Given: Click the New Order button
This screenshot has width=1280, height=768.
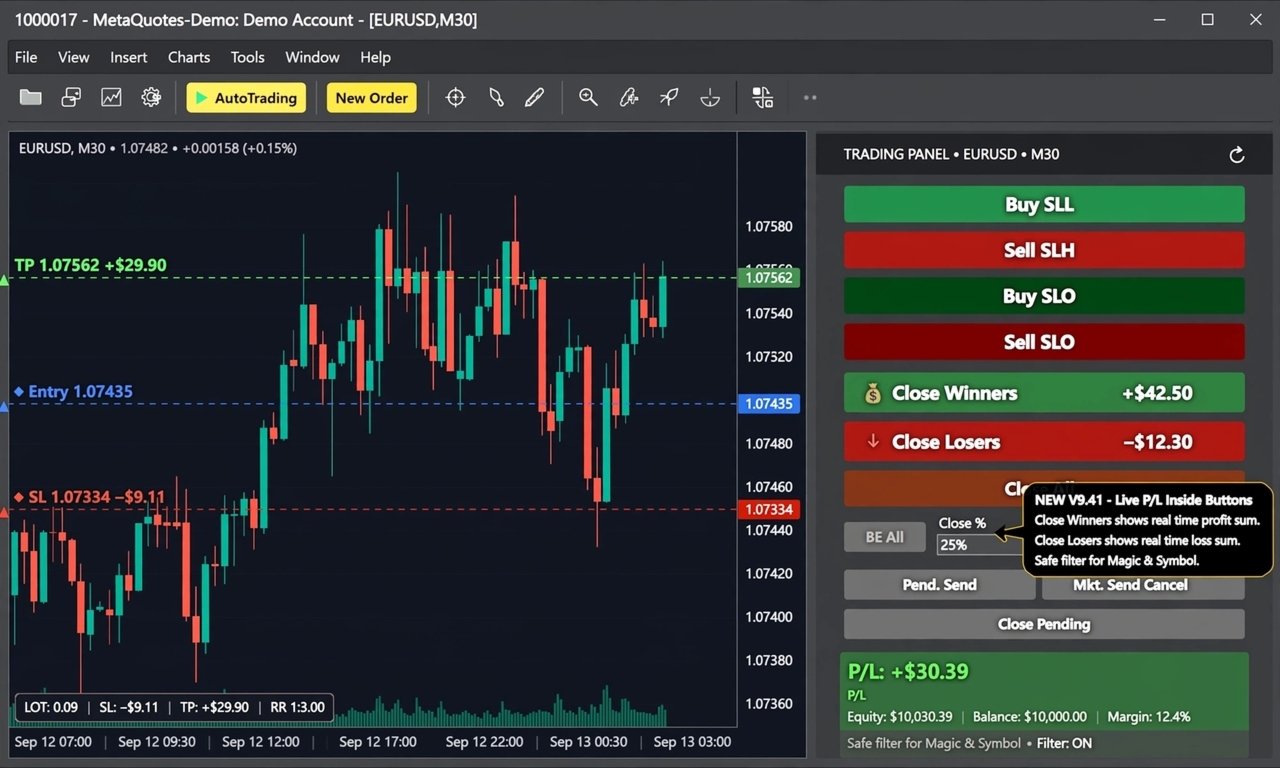Looking at the screenshot, I should click(x=372, y=98).
